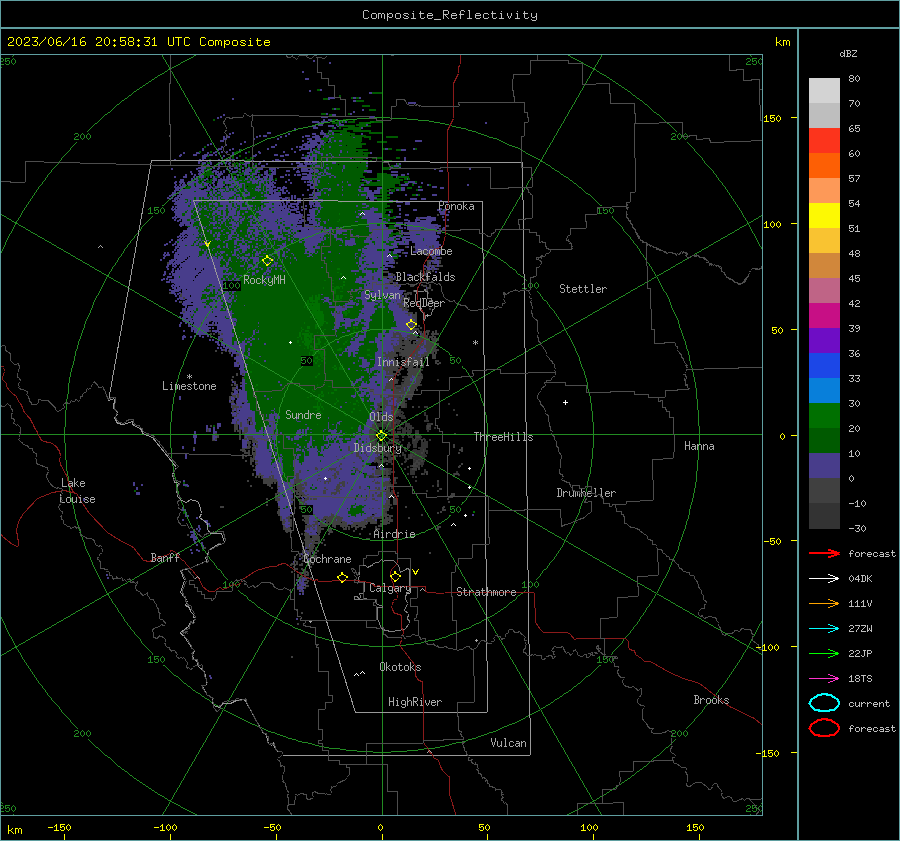Click the Strathmore label

486,592
